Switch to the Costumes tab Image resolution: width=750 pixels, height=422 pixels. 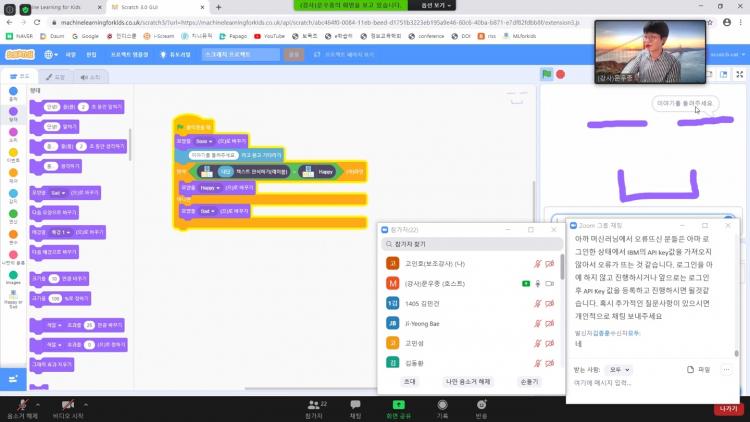click(55, 76)
